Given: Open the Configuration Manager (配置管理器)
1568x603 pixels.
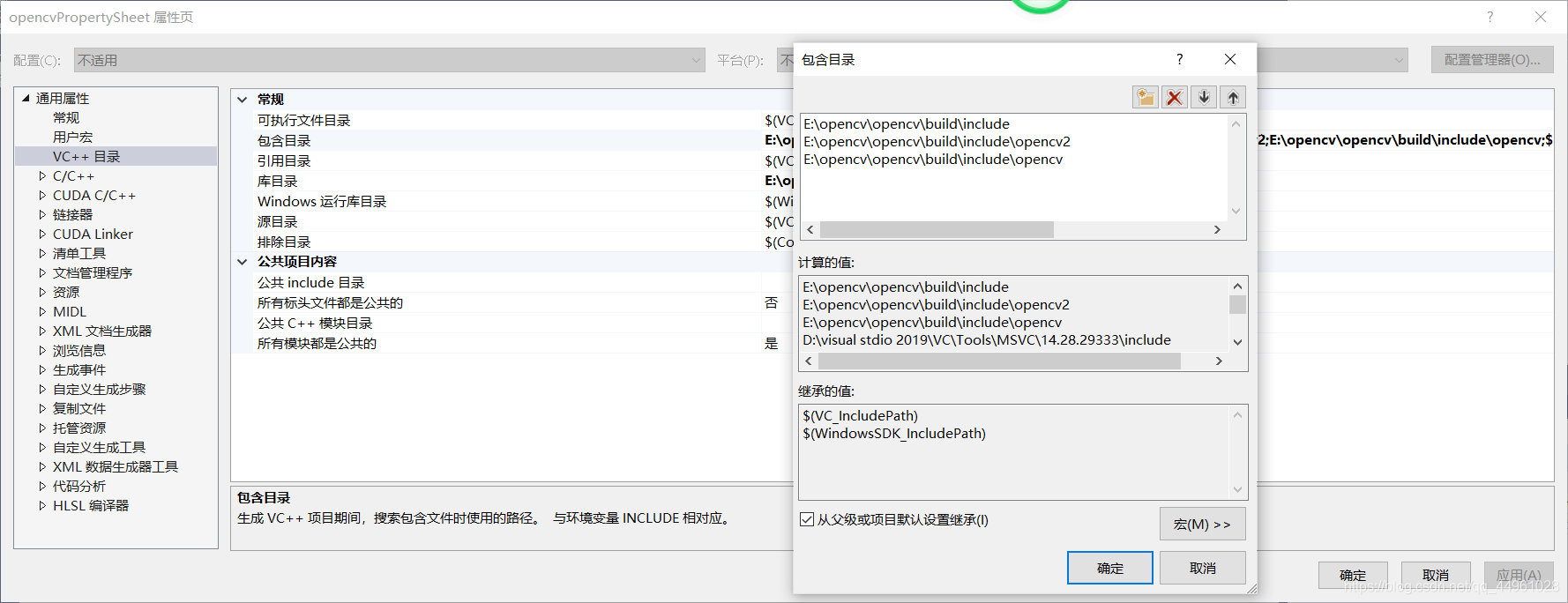Looking at the screenshot, I should point(1492,60).
